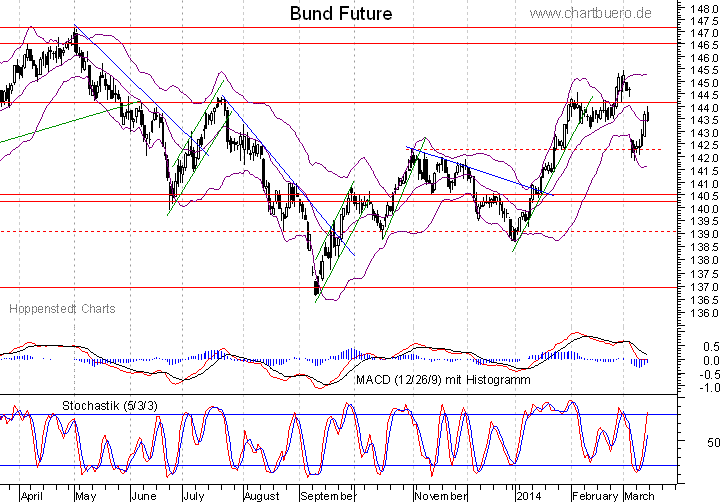Screen dimensions: 723x502
Task: Select the September label on time axis
Action: (x=328, y=496)
